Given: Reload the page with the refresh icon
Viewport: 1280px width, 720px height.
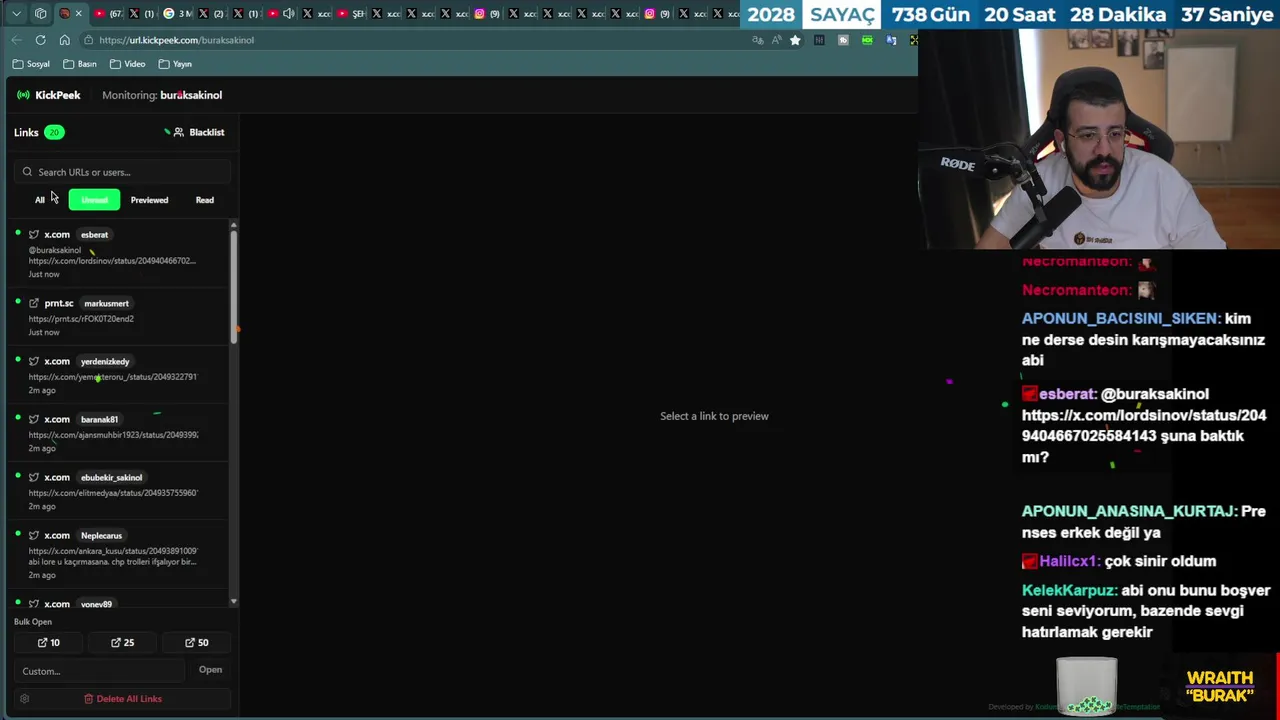Looking at the screenshot, I should [x=40, y=40].
